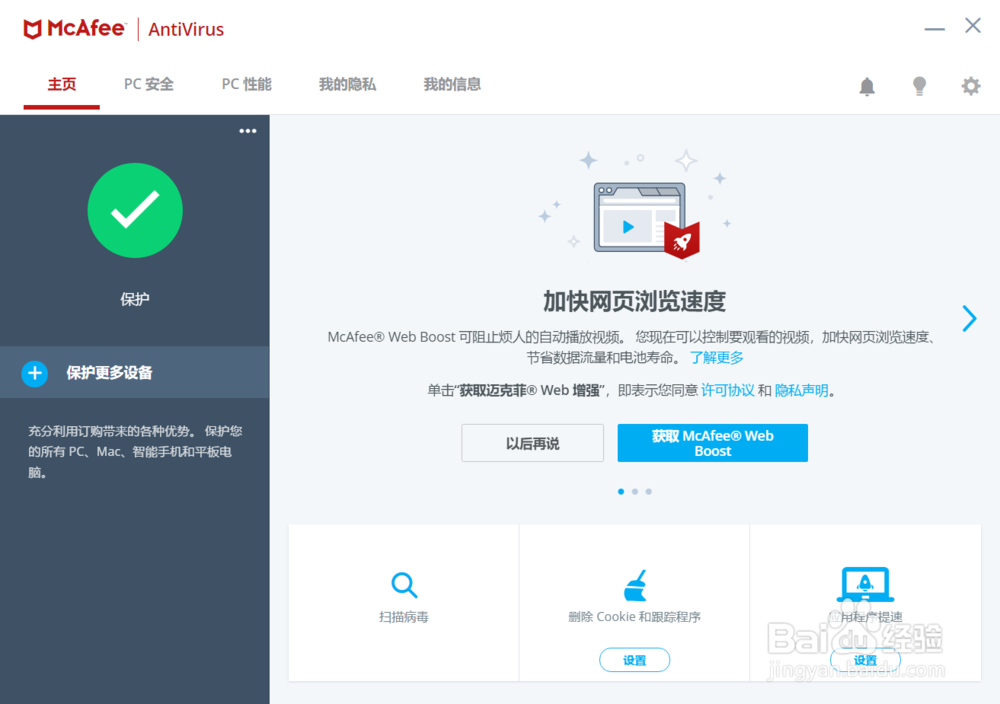Switch to the PC 安全 tab
1000x704 pixels.
[x=149, y=84]
